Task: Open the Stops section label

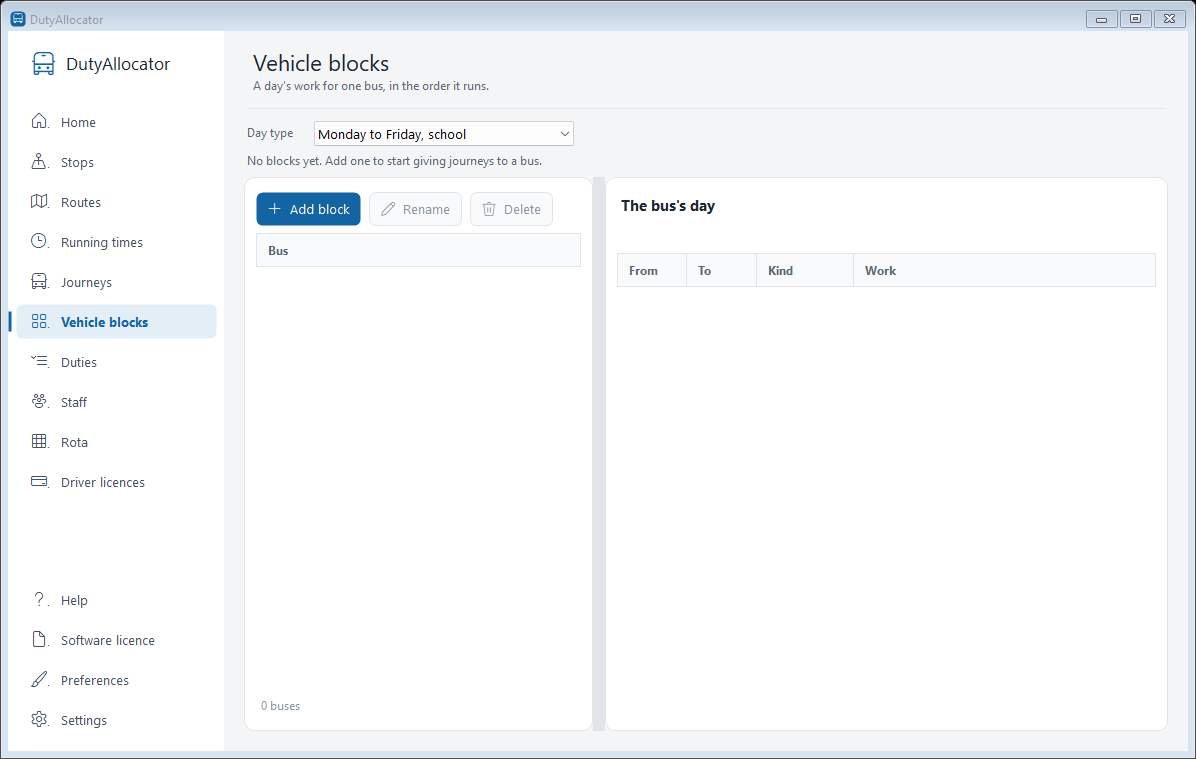Action: pyautogui.click(x=77, y=162)
